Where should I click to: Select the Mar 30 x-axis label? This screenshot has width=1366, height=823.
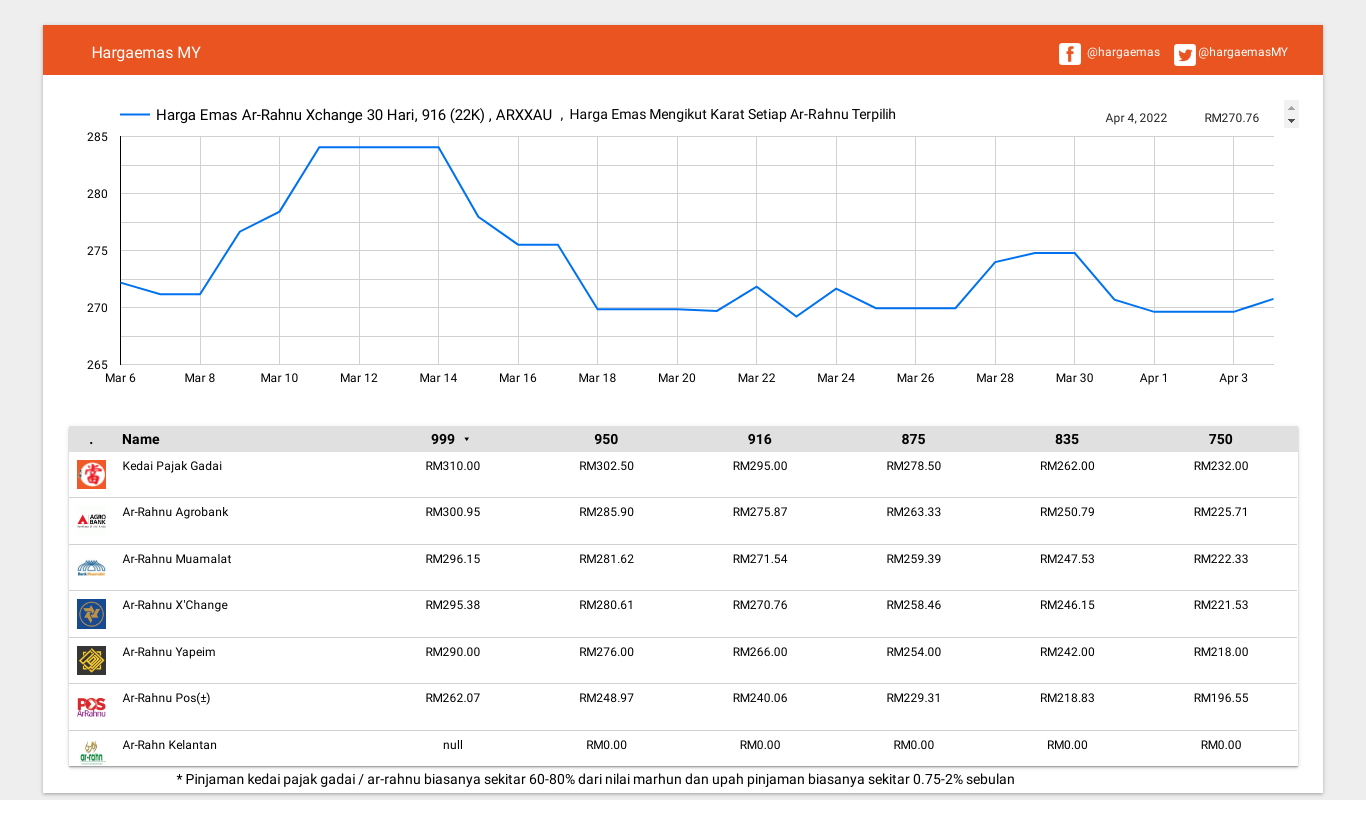pyautogui.click(x=1074, y=378)
